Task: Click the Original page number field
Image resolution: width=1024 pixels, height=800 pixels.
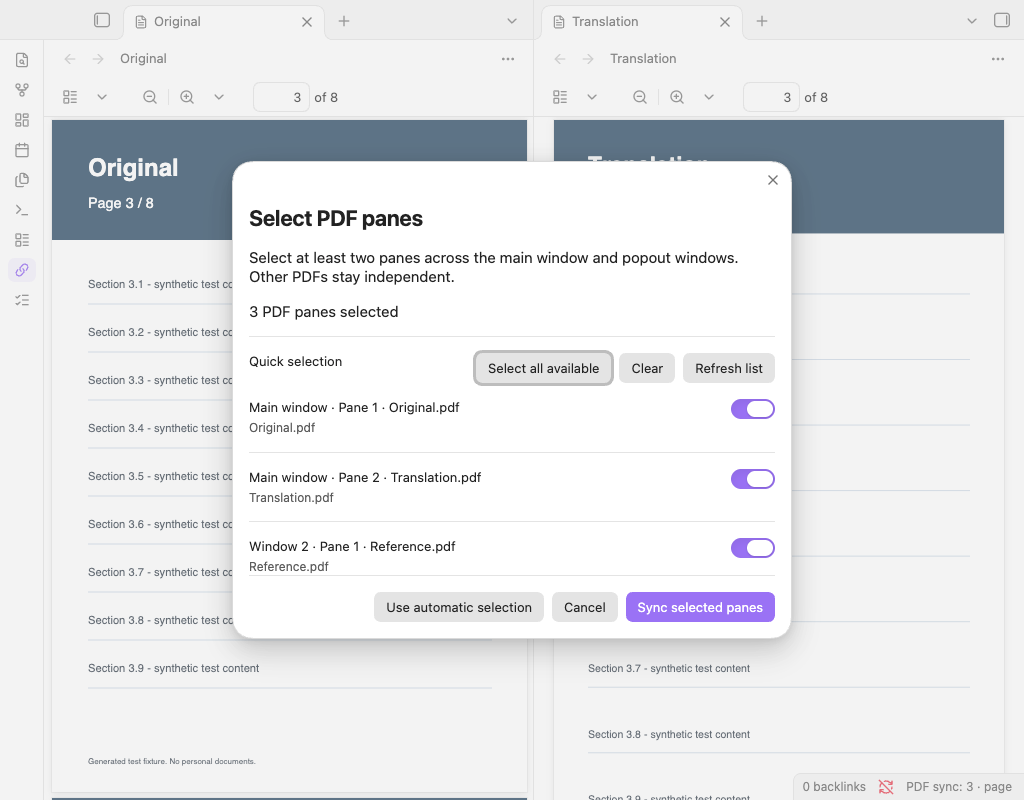Action: click(281, 97)
